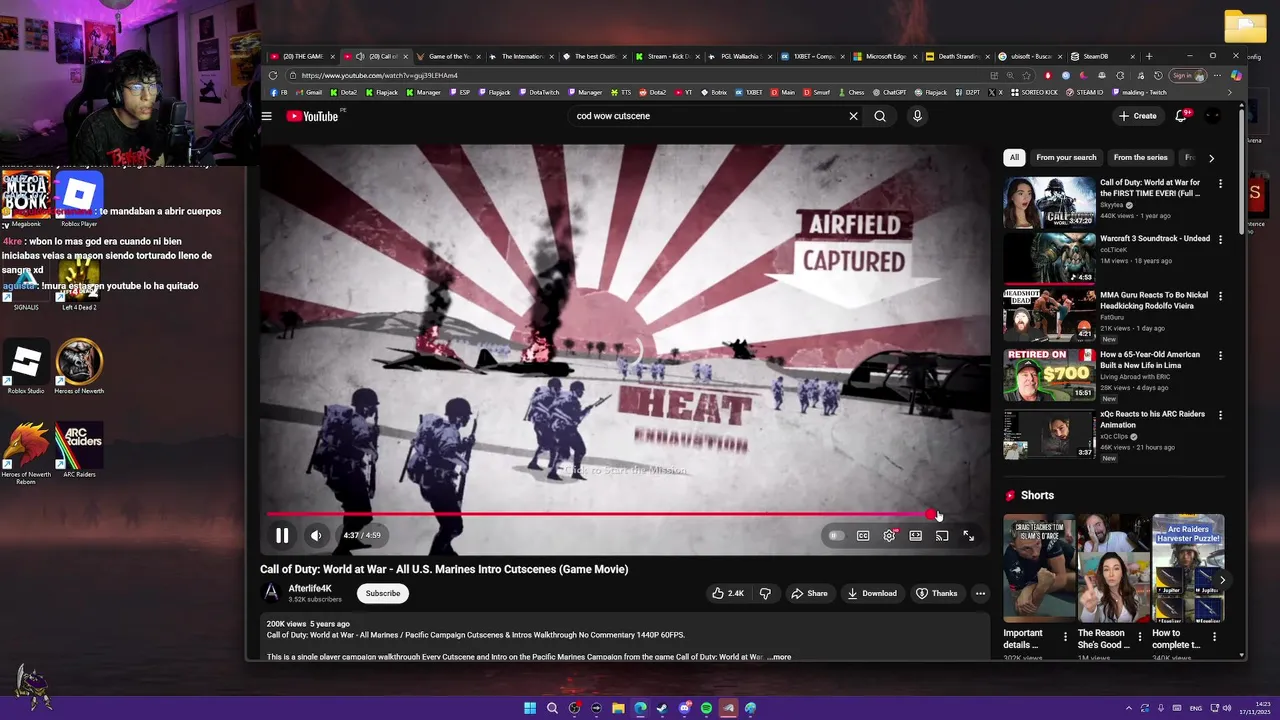Open options for the 65-Year-Old American video
The height and width of the screenshot is (720, 1280).
[x=1220, y=355]
